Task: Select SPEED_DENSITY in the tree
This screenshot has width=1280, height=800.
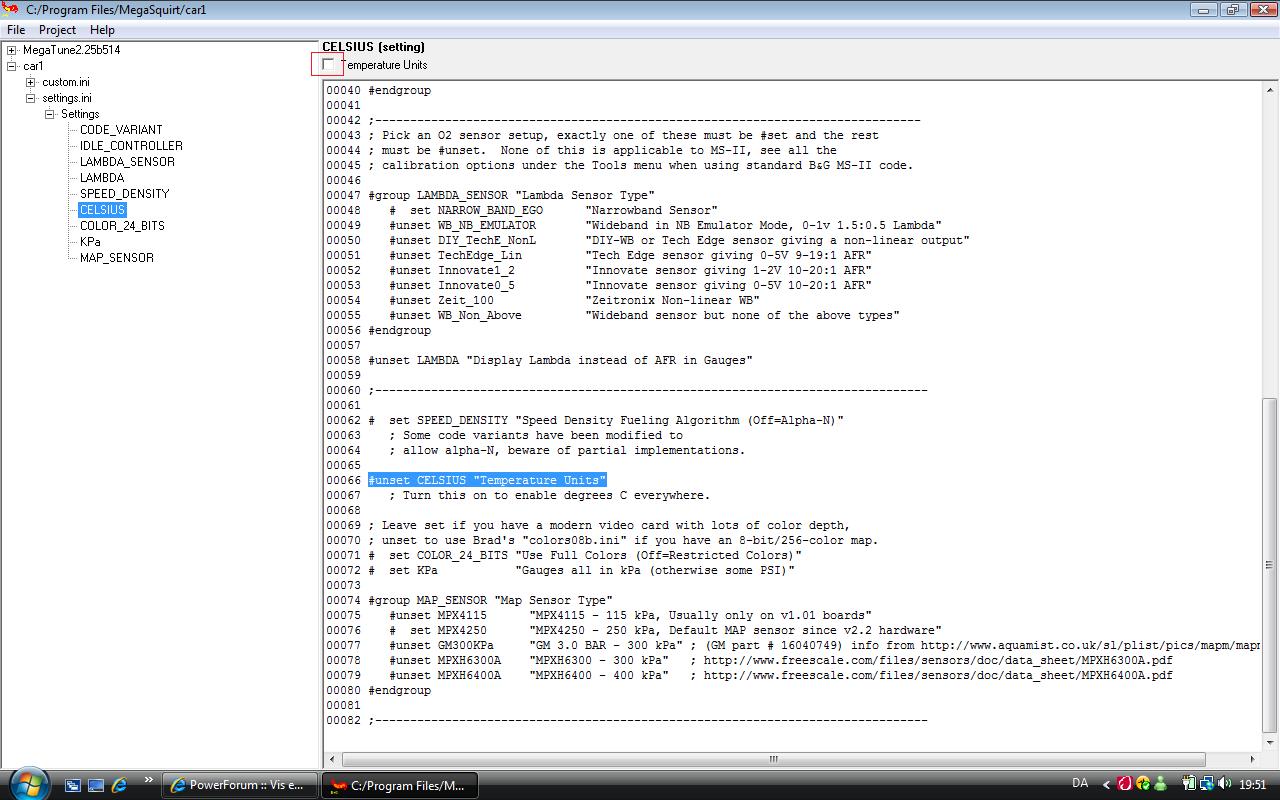Action: click(x=125, y=194)
